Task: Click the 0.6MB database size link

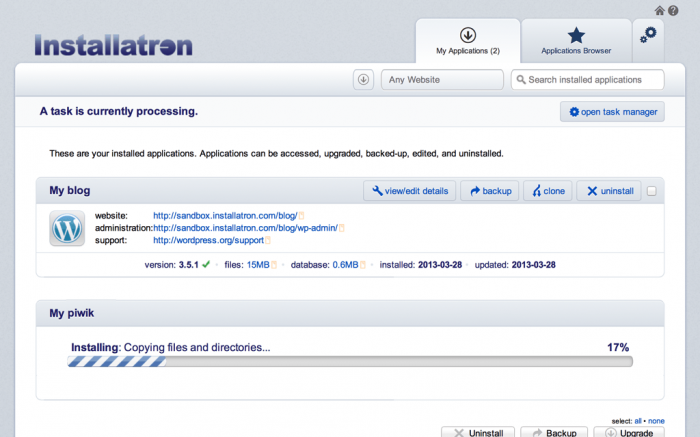Action: click(x=346, y=265)
